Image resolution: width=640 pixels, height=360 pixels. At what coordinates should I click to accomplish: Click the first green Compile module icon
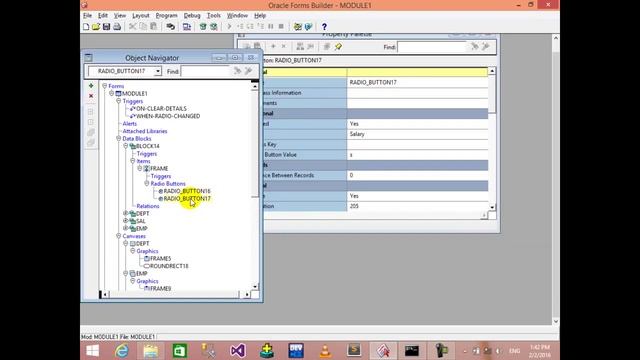203,27
